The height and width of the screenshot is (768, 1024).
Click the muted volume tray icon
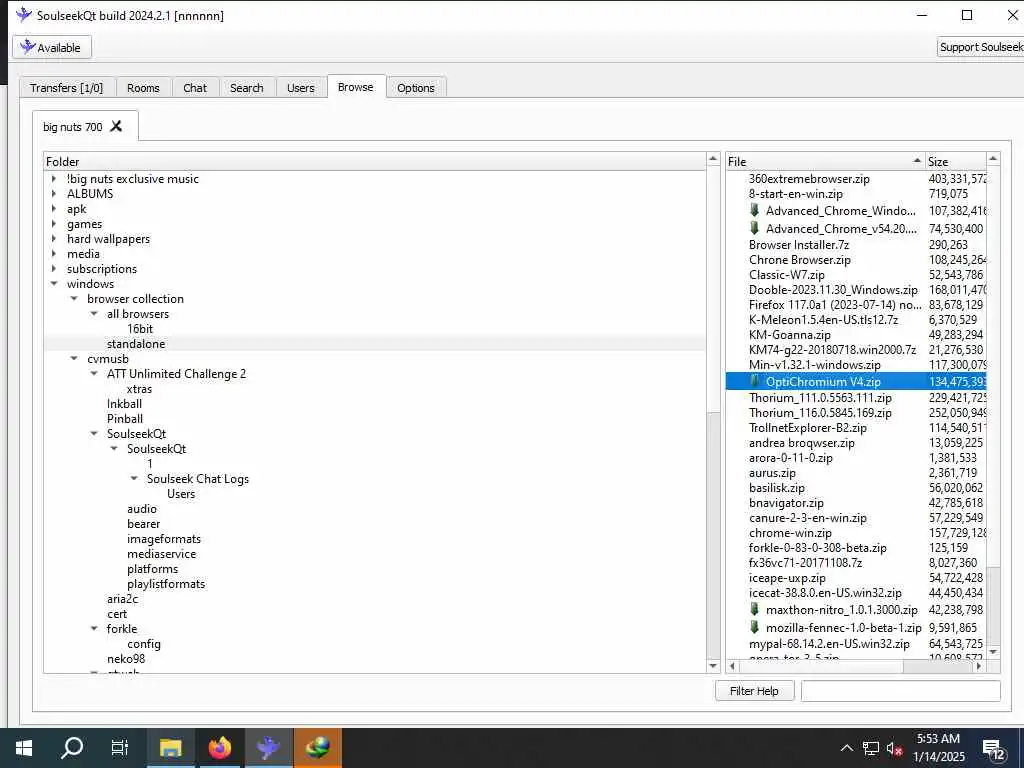pyautogui.click(x=894, y=748)
